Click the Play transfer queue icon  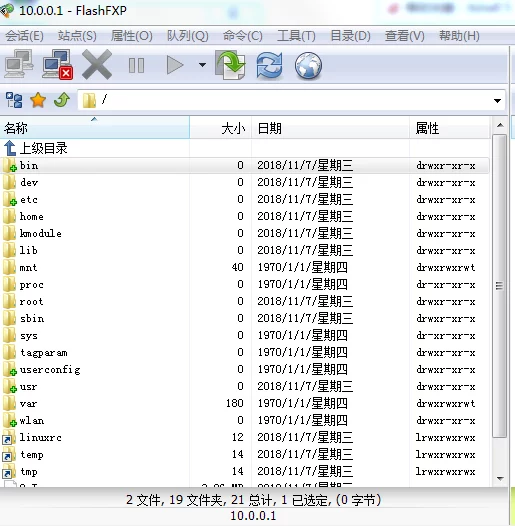[x=175, y=65]
